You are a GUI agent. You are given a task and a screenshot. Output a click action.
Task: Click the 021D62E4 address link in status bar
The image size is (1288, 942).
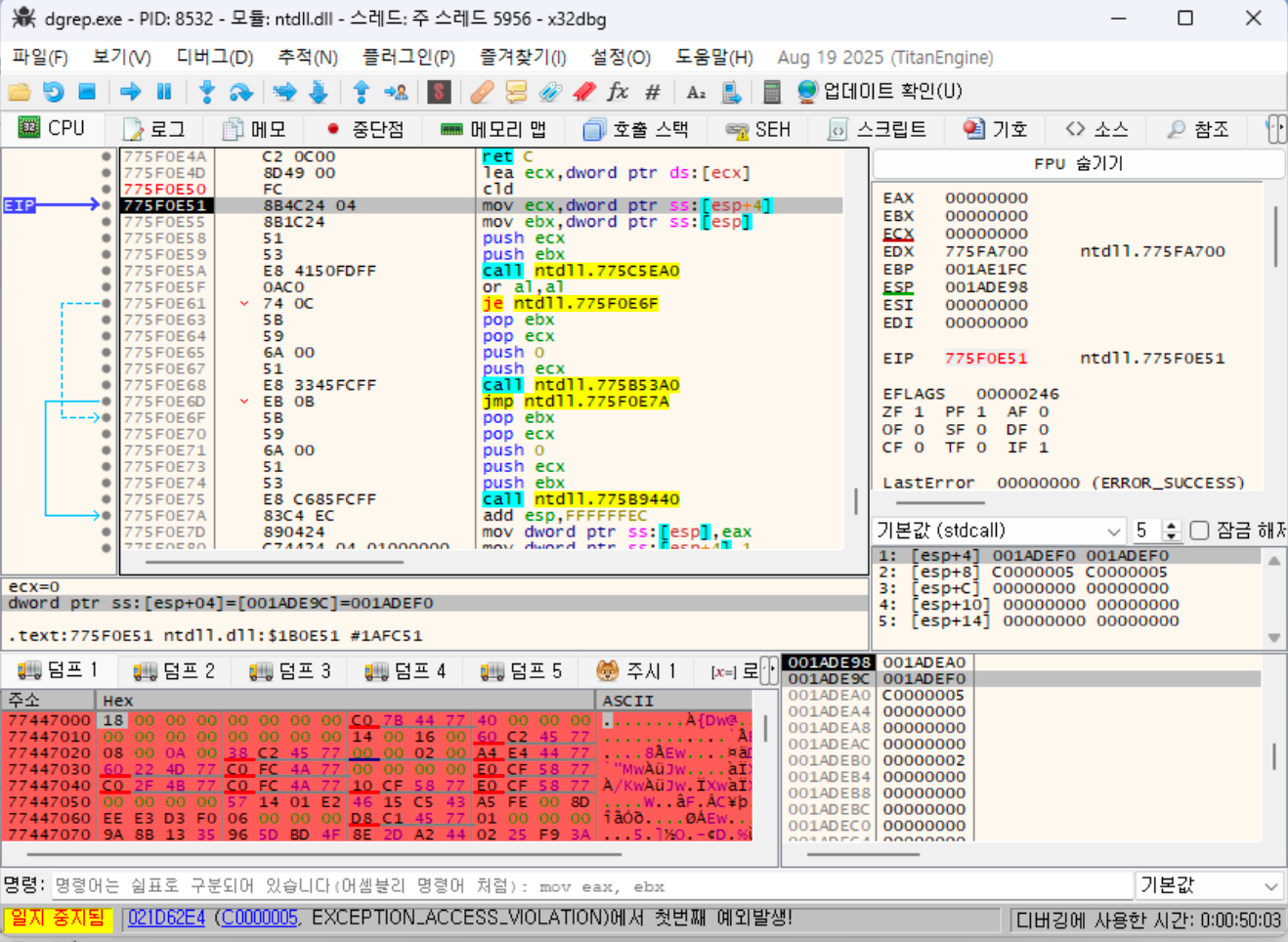(166, 918)
